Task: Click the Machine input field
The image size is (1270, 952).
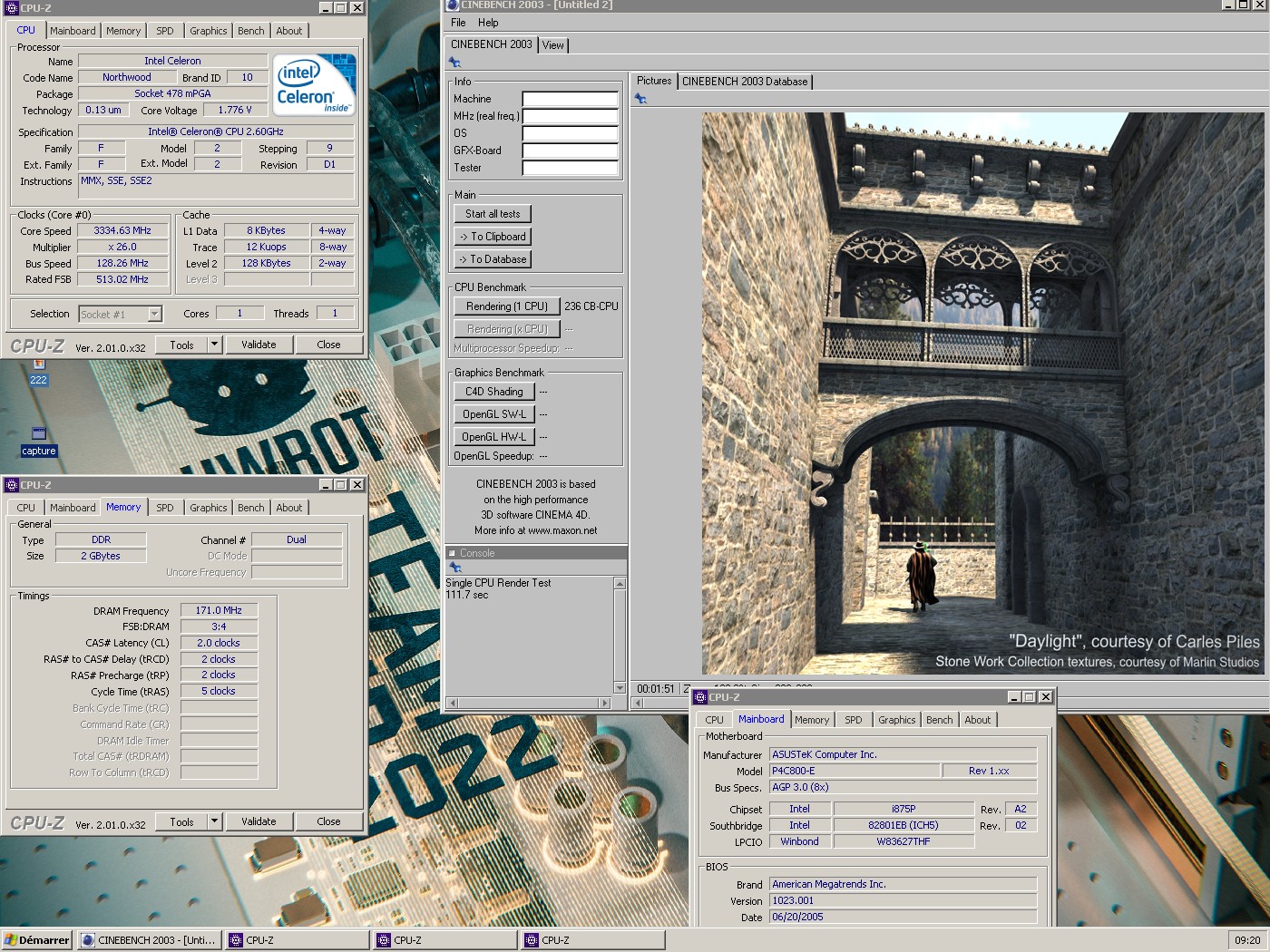Action: point(570,99)
